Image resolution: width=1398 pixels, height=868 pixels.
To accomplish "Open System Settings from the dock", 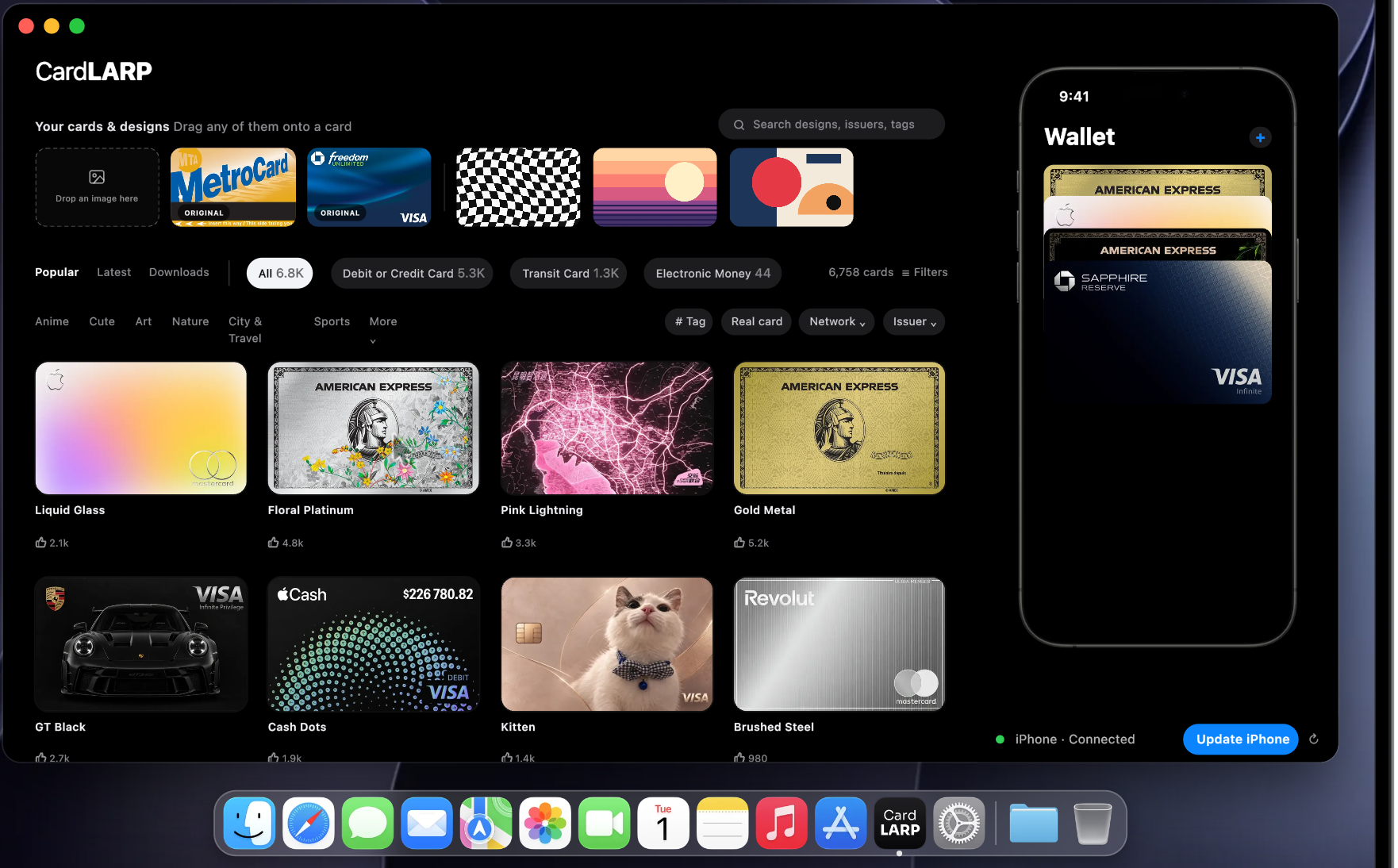I will [x=959, y=823].
